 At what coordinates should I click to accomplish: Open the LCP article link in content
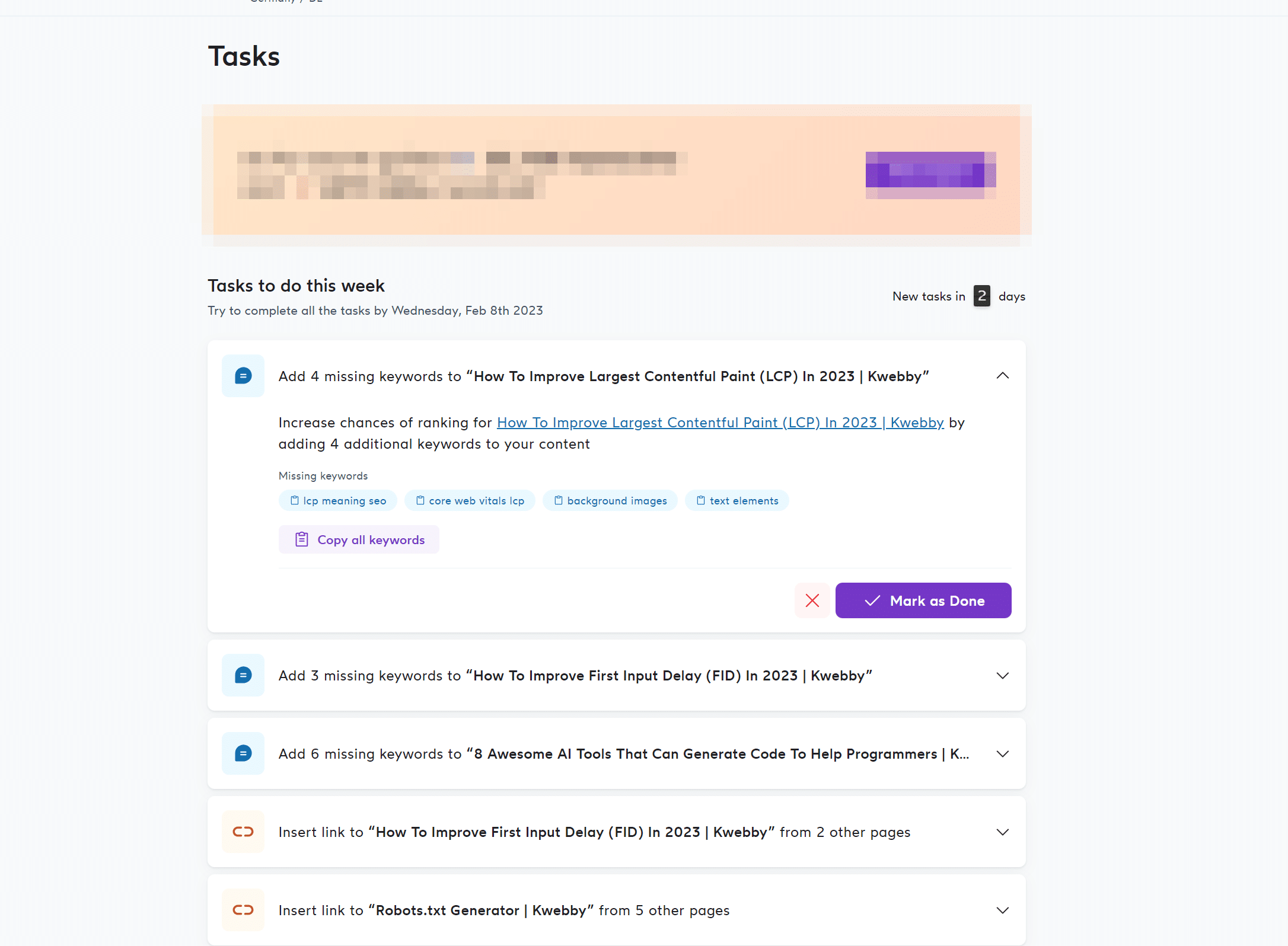720,422
